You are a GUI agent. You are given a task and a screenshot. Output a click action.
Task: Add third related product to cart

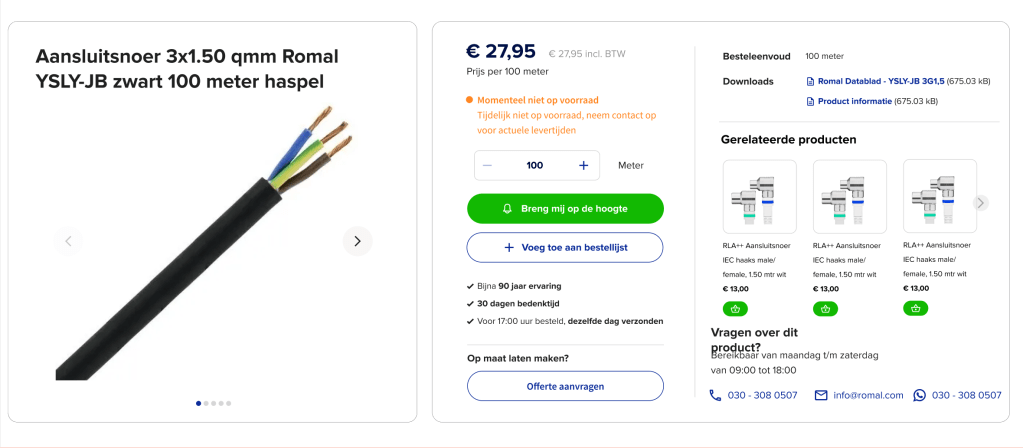click(915, 308)
